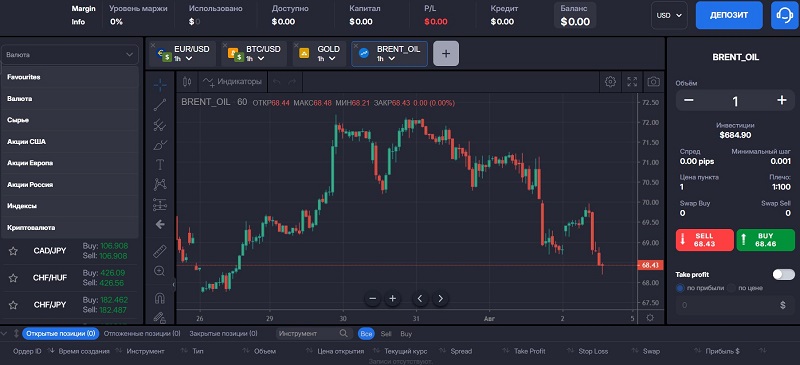
Task: Select the text annotation tool
Action: pyautogui.click(x=160, y=164)
